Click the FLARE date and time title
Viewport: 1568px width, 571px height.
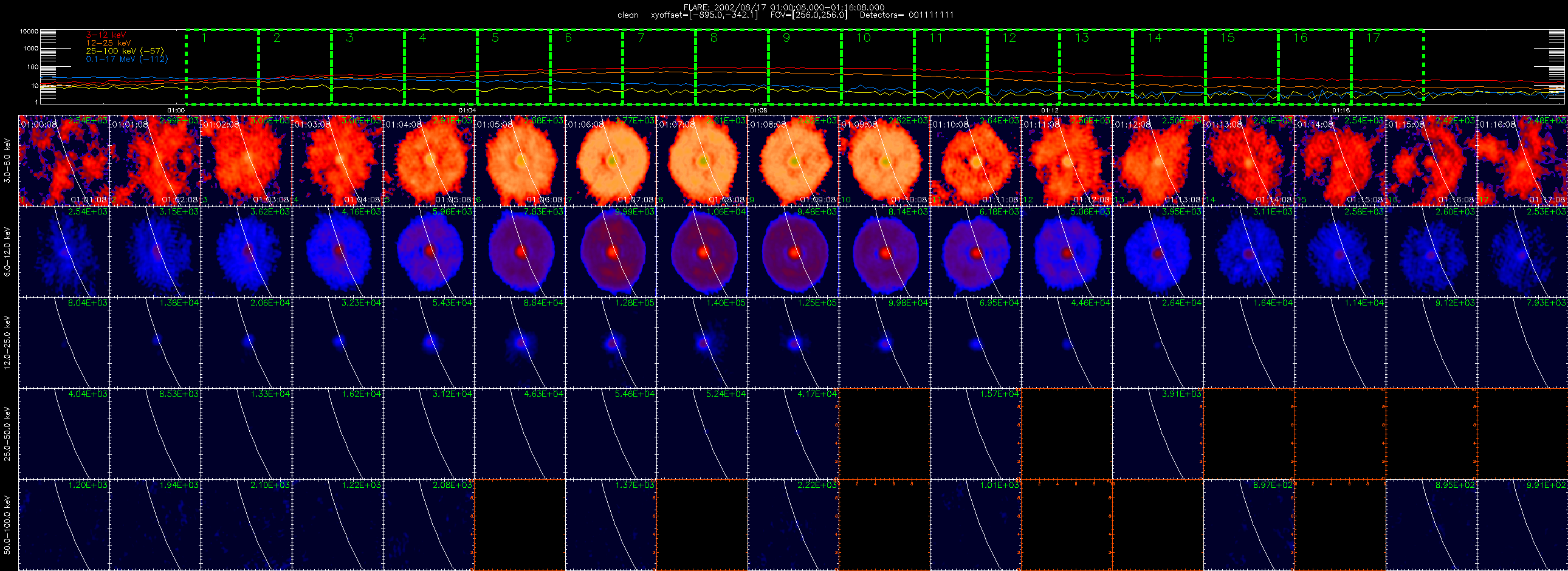pos(784,7)
